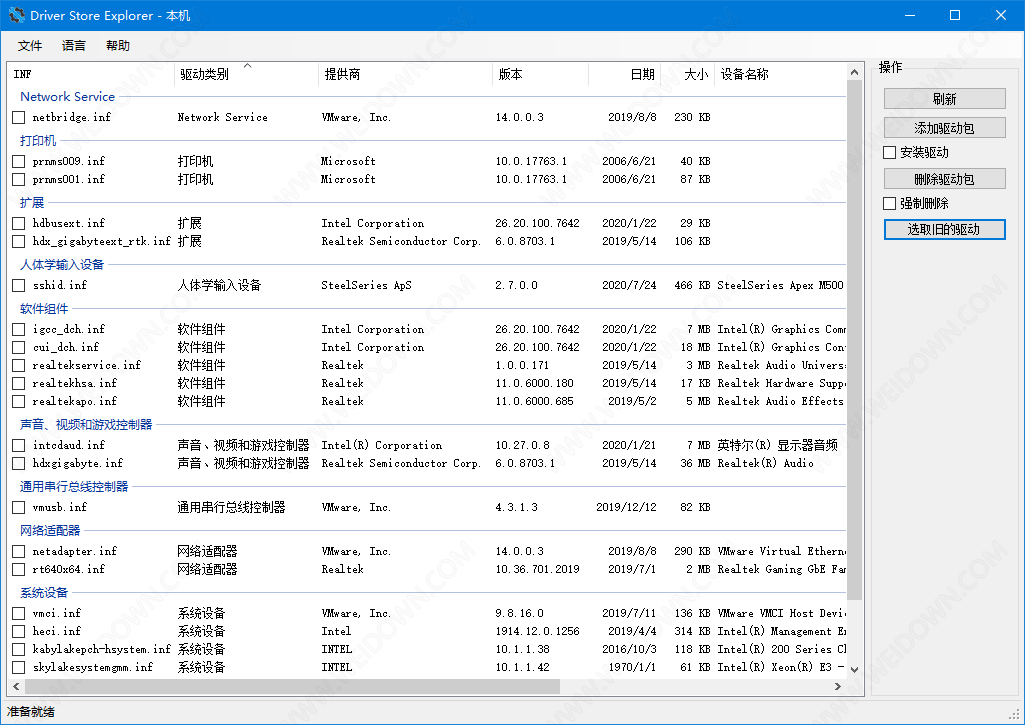Click the Network Service group header
This screenshot has width=1025, height=725.
pos(67,97)
